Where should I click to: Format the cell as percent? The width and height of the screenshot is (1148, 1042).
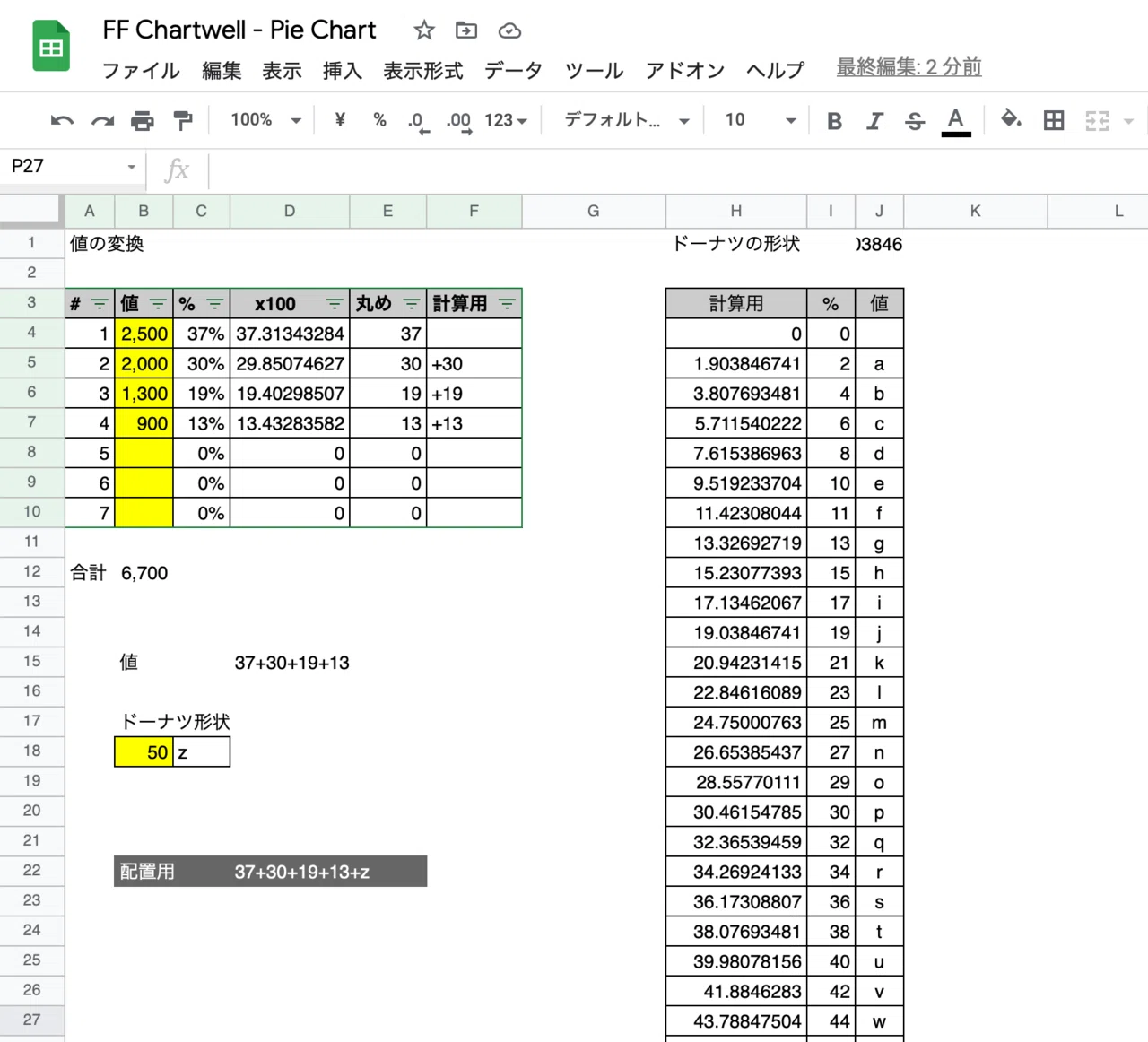click(380, 119)
